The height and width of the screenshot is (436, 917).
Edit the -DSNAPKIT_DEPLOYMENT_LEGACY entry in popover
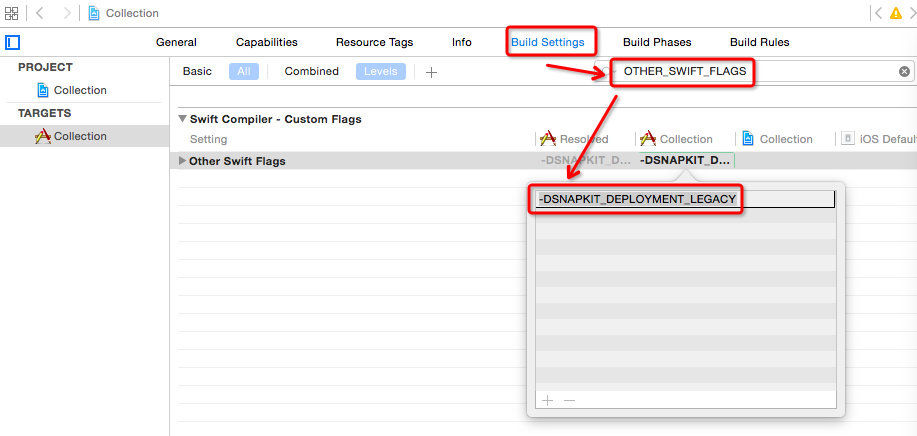click(x=685, y=199)
